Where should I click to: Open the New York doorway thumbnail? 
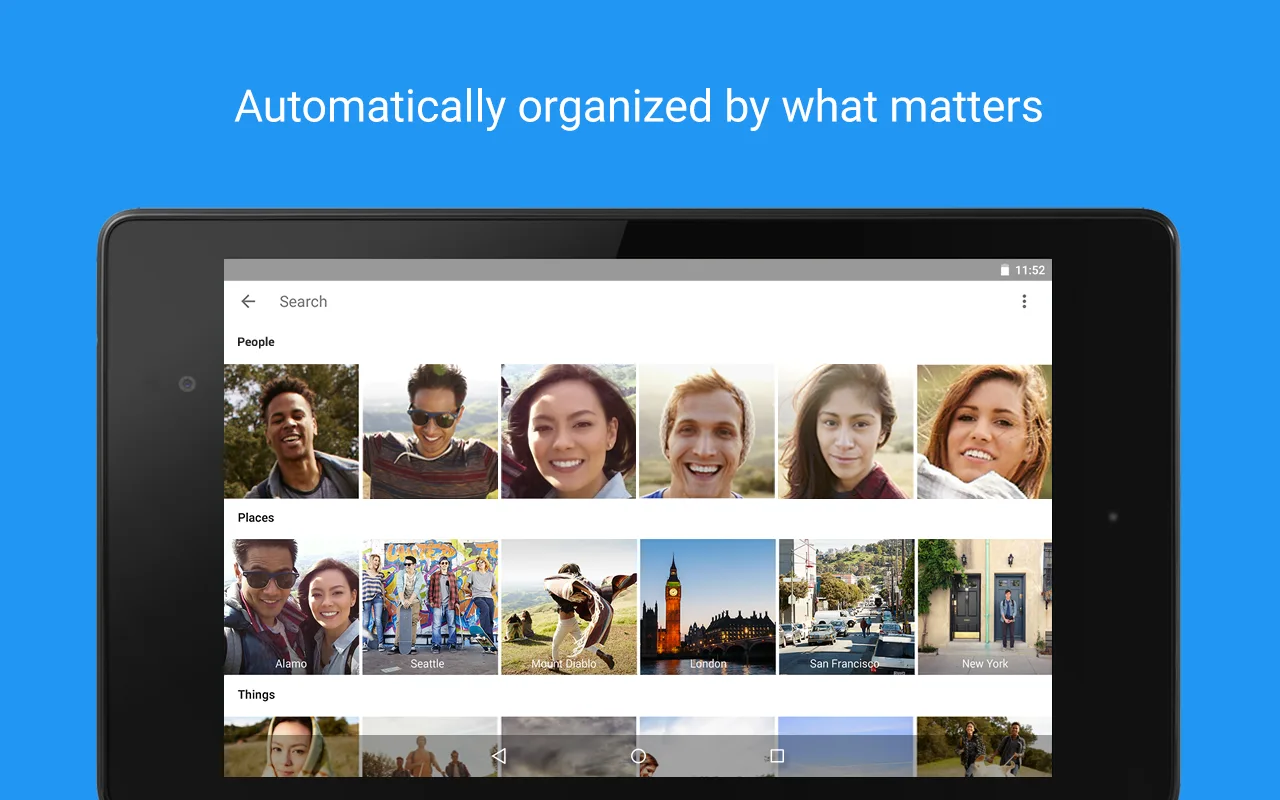click(984, 607)
